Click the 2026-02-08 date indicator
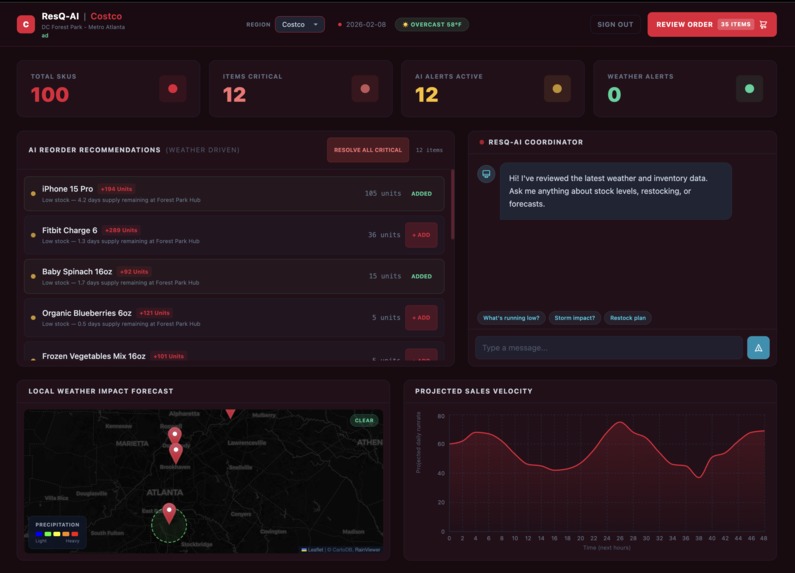The height and width of the screenshot is (573, 795). point(362,24)
